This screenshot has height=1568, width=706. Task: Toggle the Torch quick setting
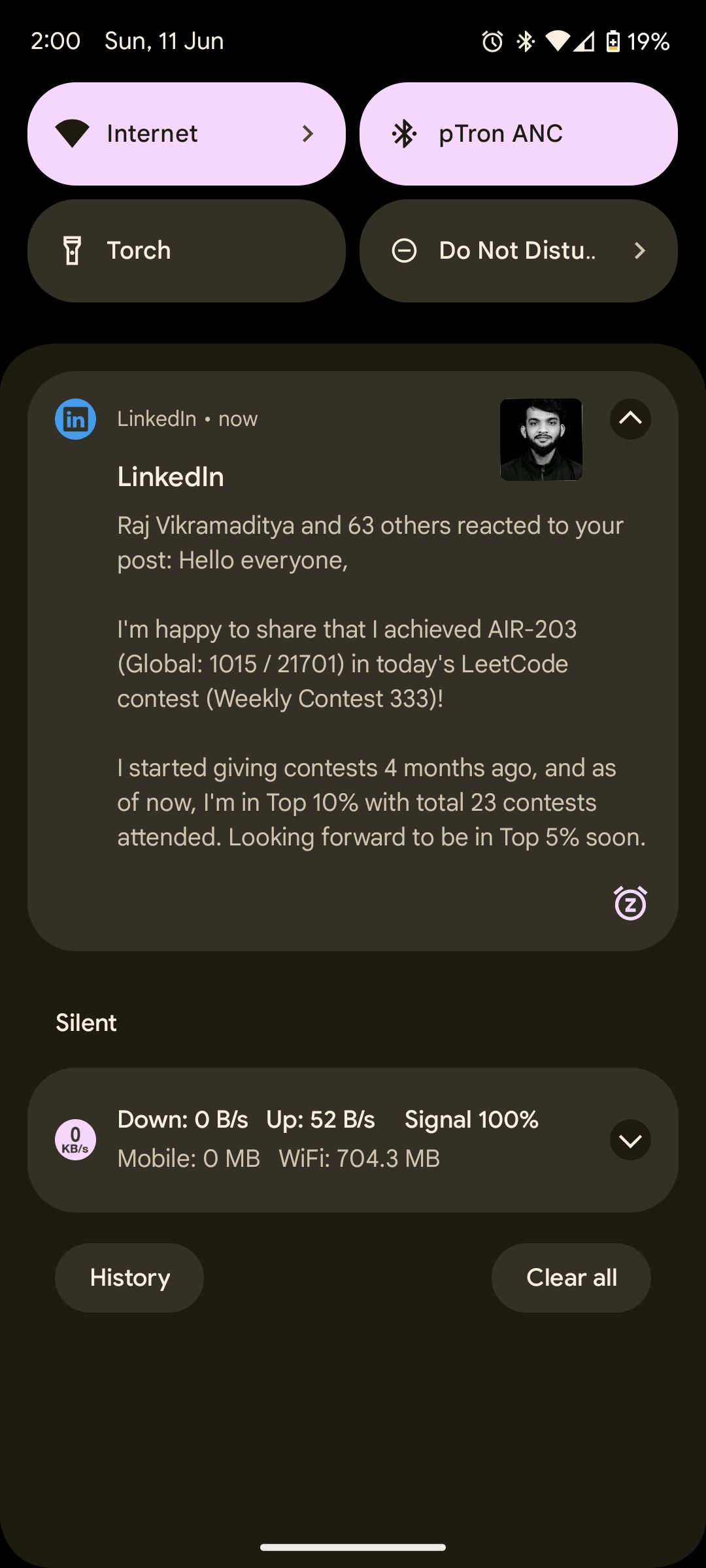(186, 251)
